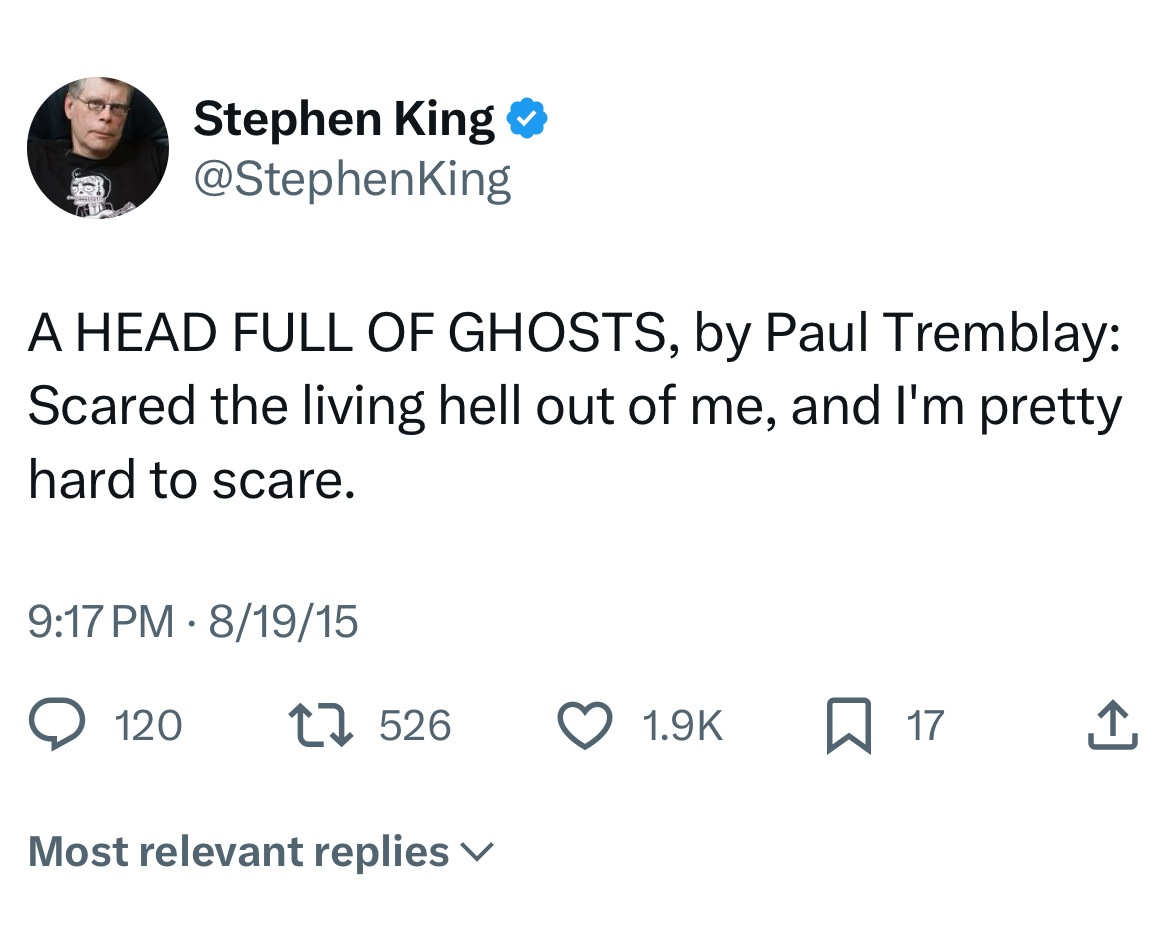
Task: Bookmark this tweet with the bookmark icon
Action: [847, 725]
